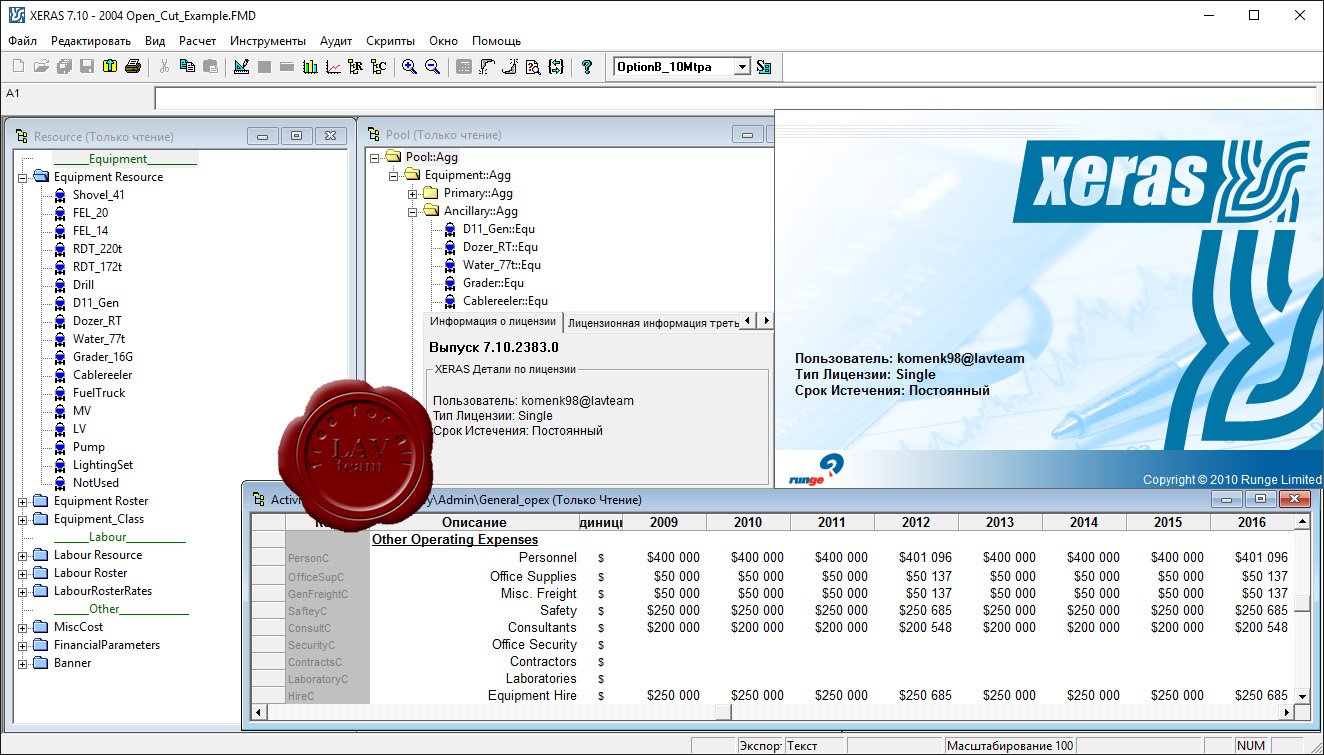This screenshot has height=755, width=1324.
Task: Click the yellow package icon beside the printer
Action: [110, 67]
